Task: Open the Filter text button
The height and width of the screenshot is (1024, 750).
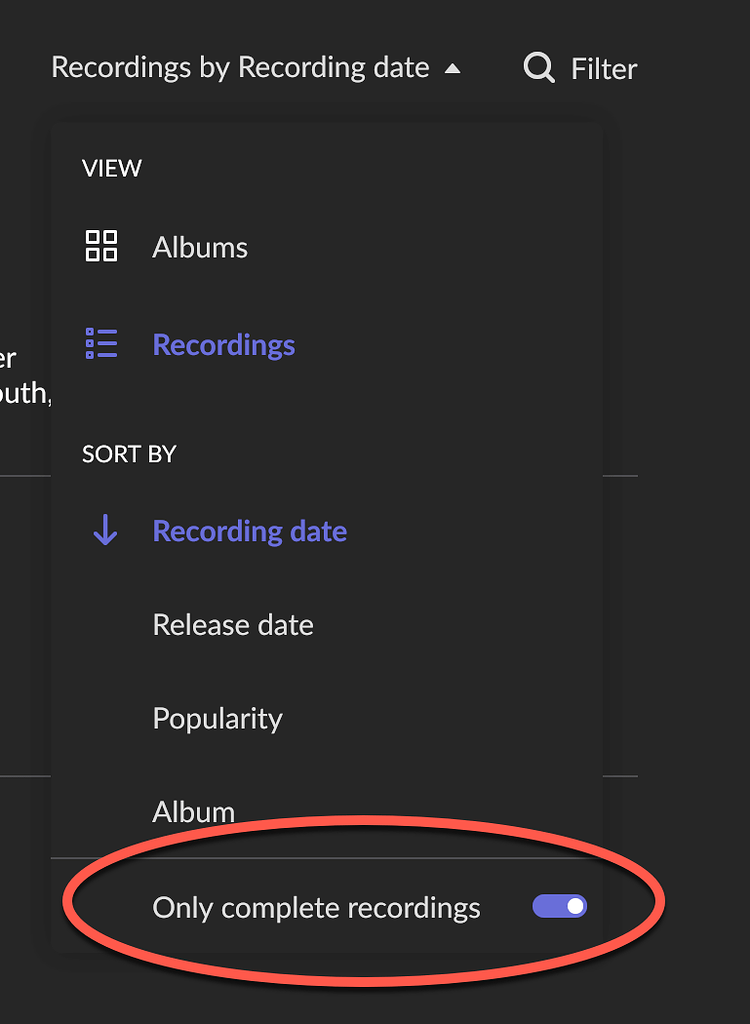Action: point(604,69)
